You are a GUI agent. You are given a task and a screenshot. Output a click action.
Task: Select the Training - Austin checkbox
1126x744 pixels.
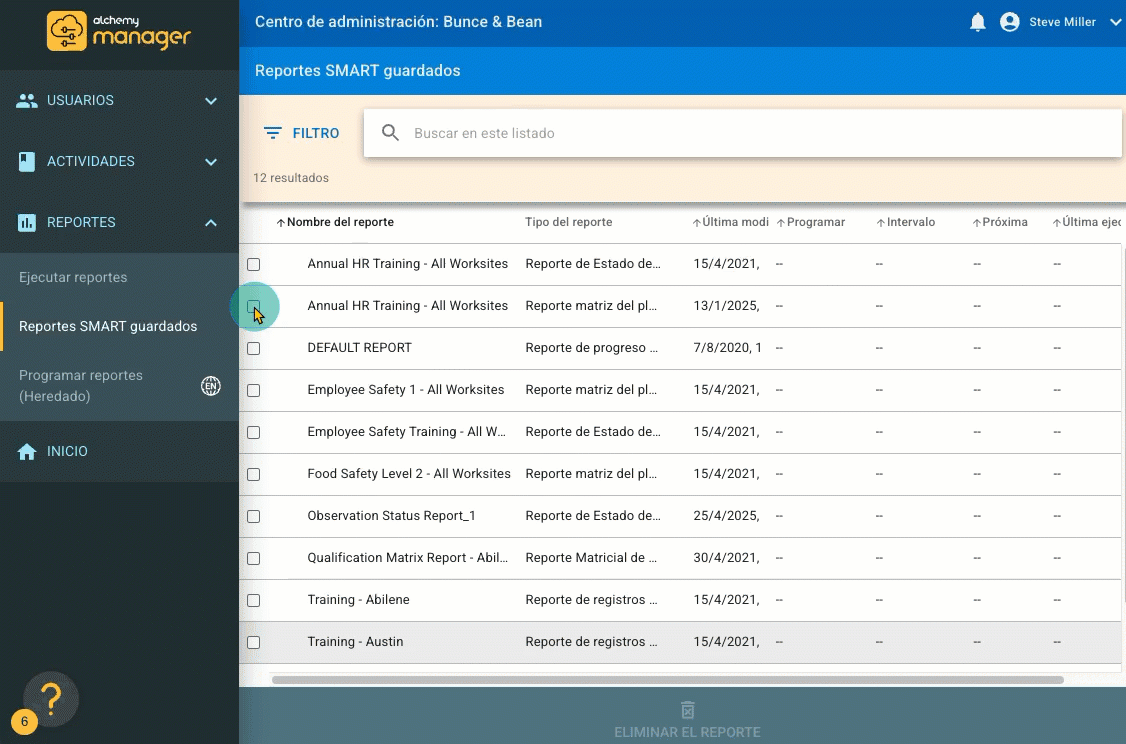point(253,642)
